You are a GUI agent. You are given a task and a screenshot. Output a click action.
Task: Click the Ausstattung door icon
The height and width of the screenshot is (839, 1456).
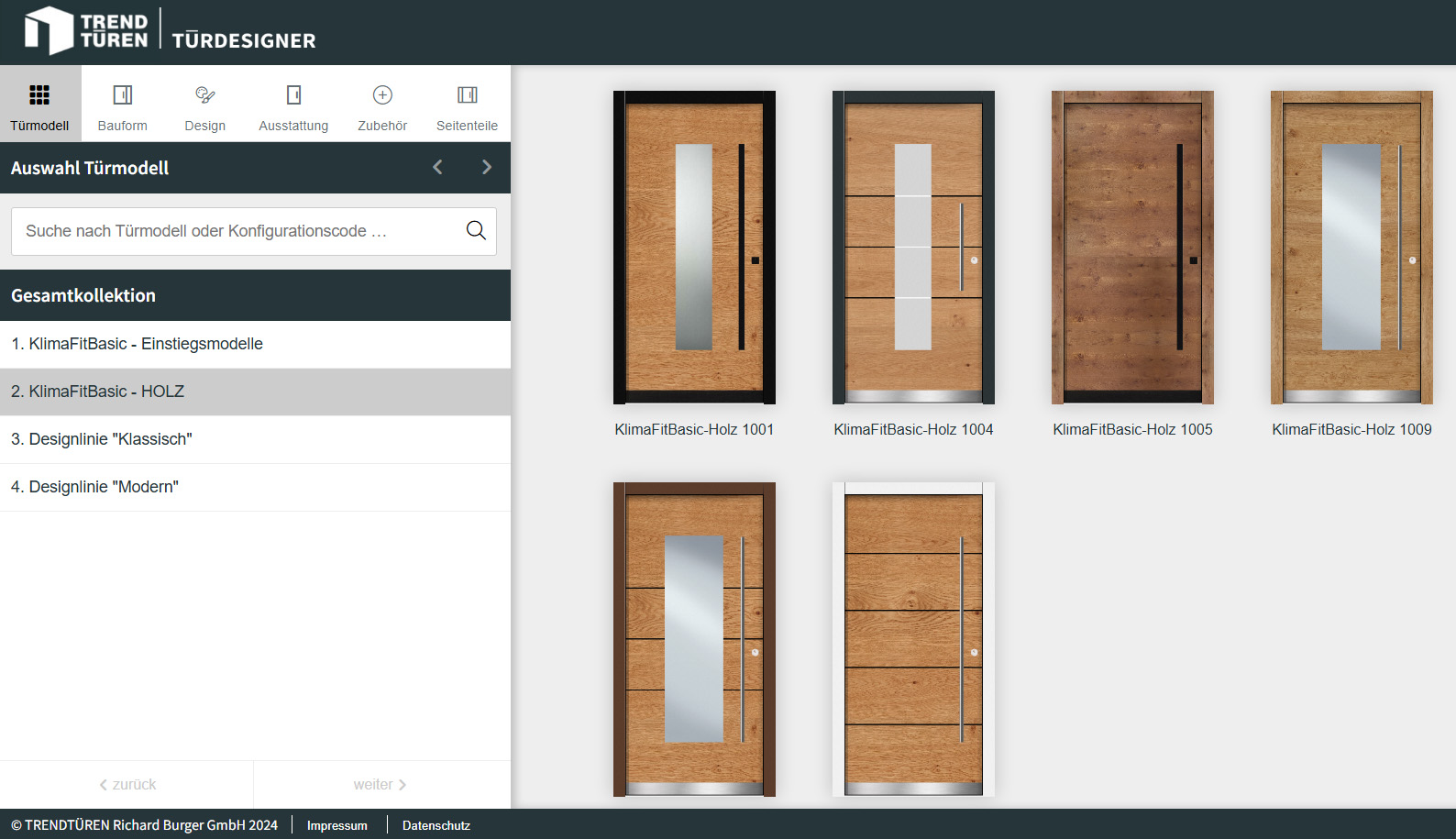[293, 95]
